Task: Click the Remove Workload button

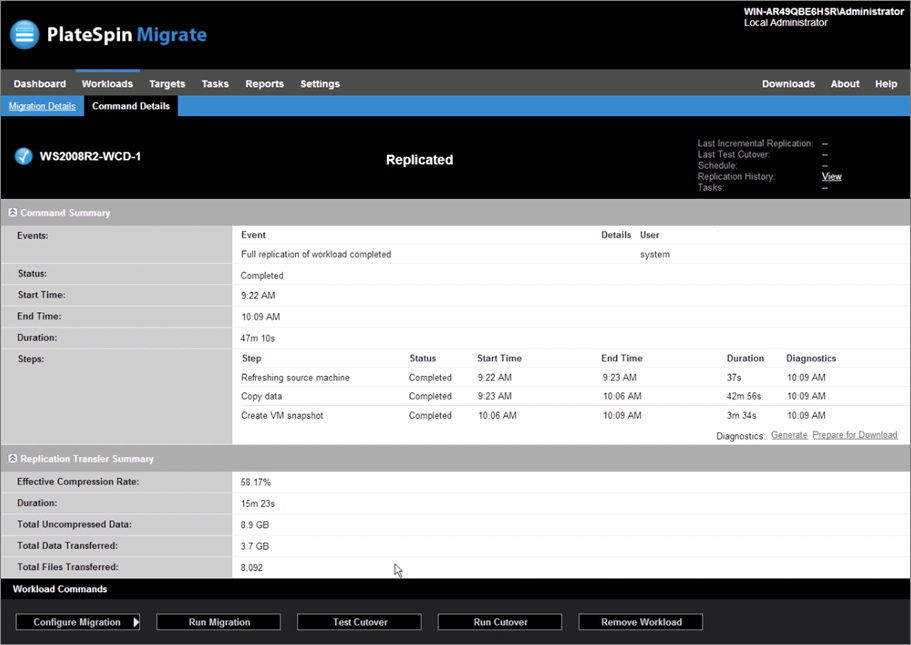Action: (640, 622)
